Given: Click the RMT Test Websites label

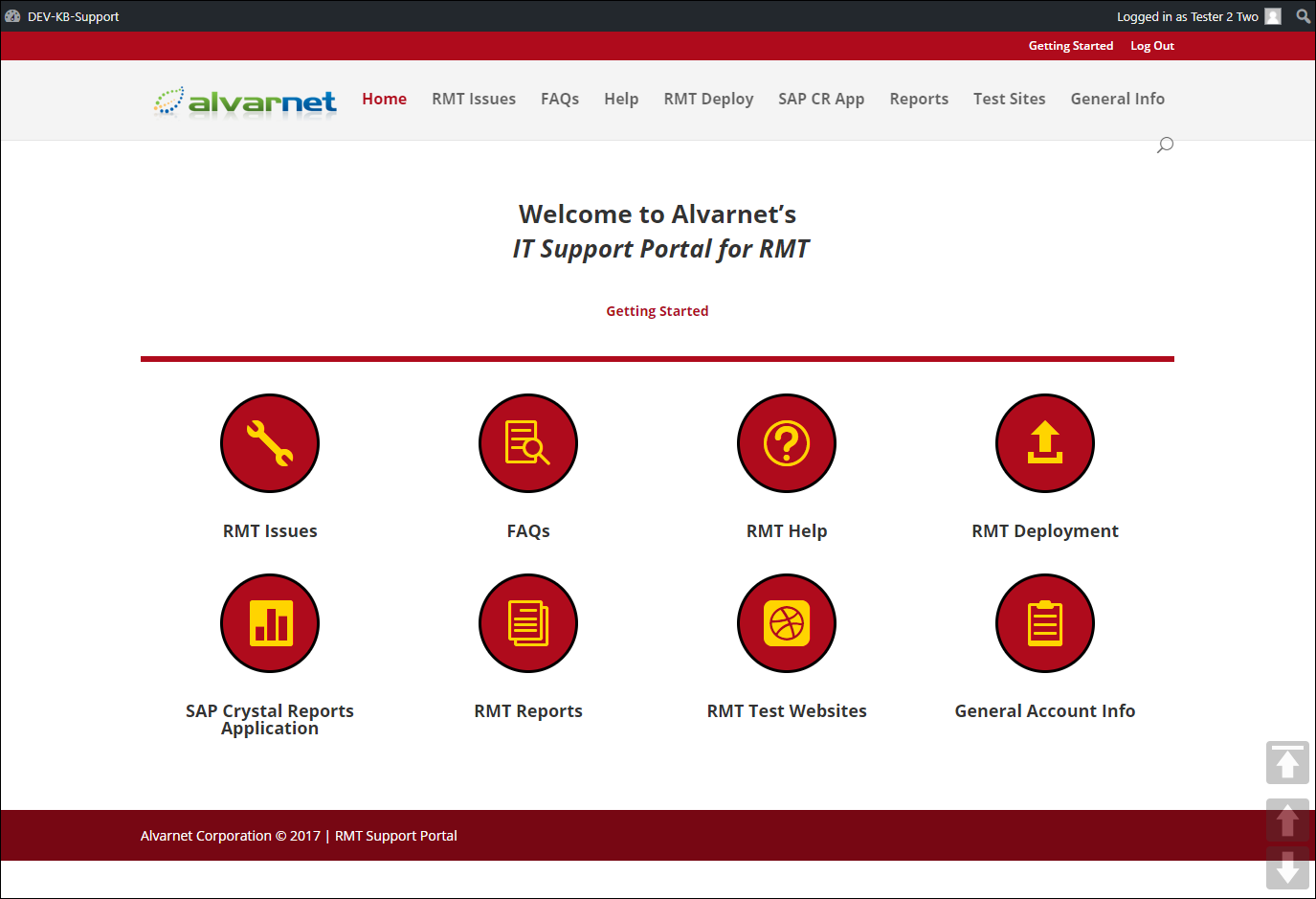Looking at the screenshot, I should tap(787, 711).
